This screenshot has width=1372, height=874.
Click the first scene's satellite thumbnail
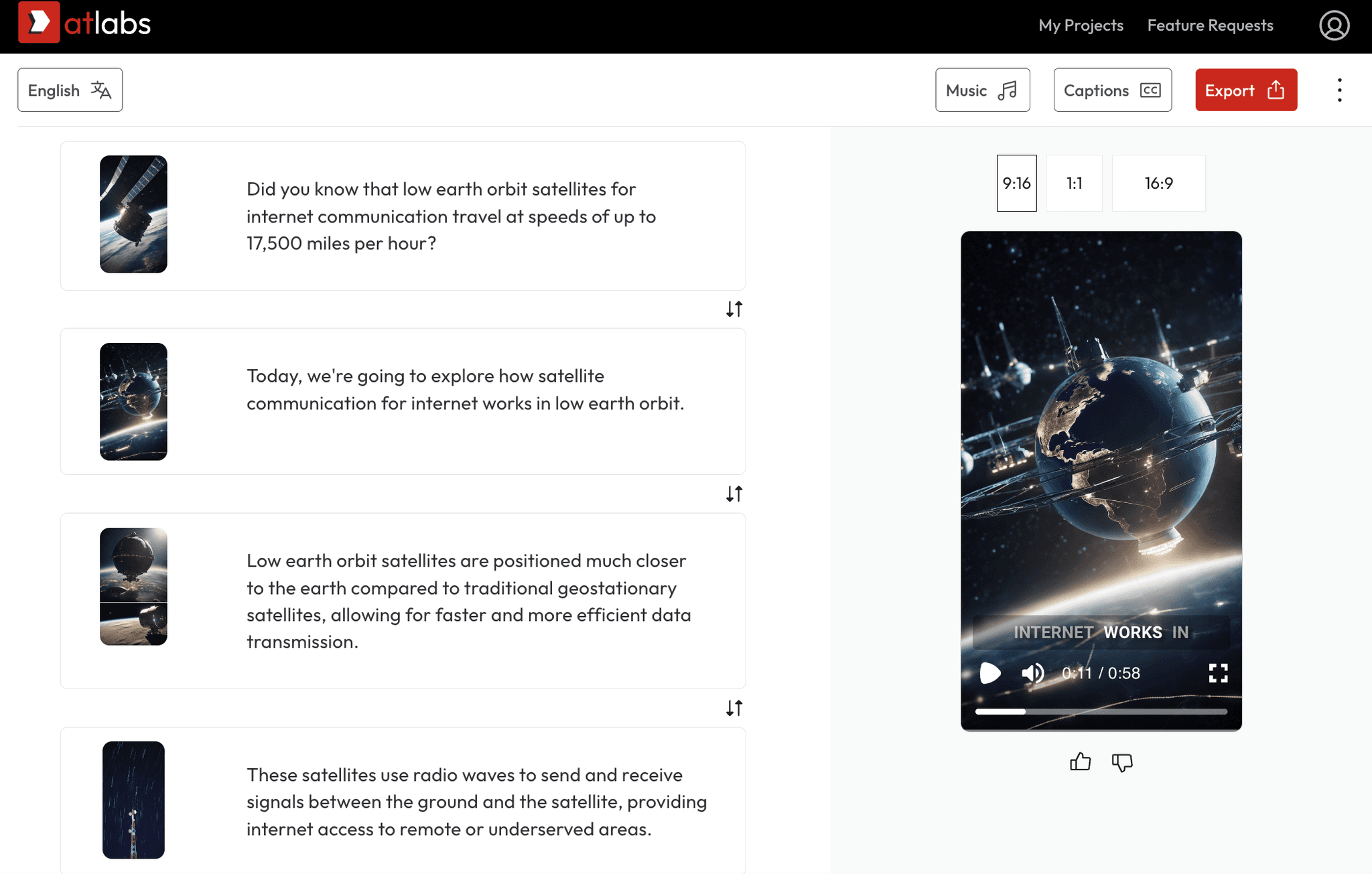tap(133, 215)
